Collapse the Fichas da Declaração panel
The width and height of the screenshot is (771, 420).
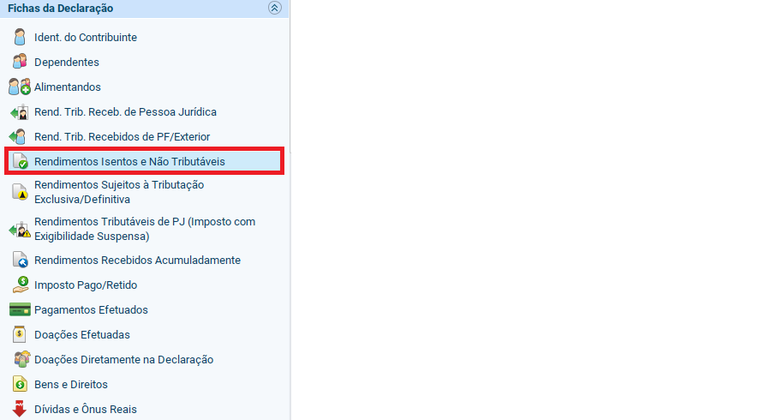275,8
